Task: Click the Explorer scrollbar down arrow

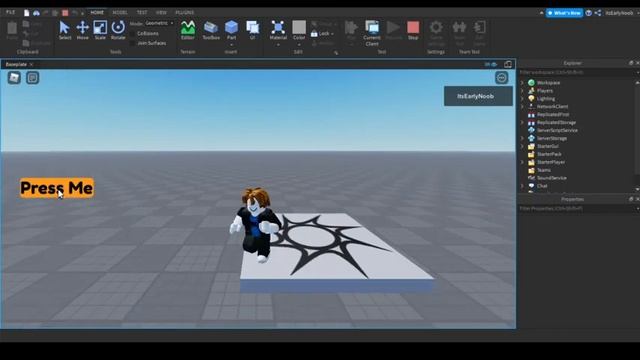Action: pyautogui.click(x=637, y=189)
